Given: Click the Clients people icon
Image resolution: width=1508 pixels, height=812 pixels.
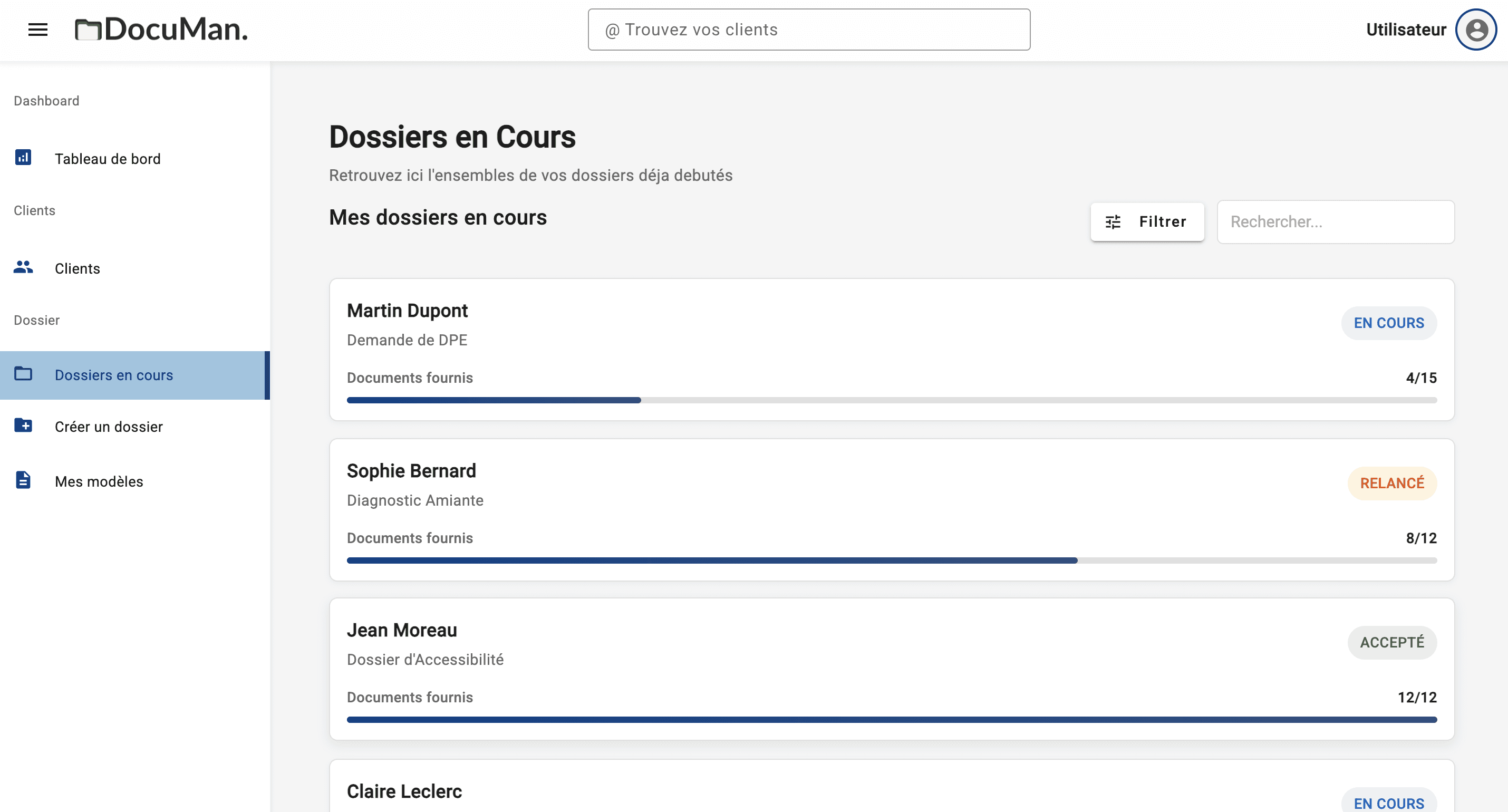Looking at the screenshot, I should click(x=23, y=267).
